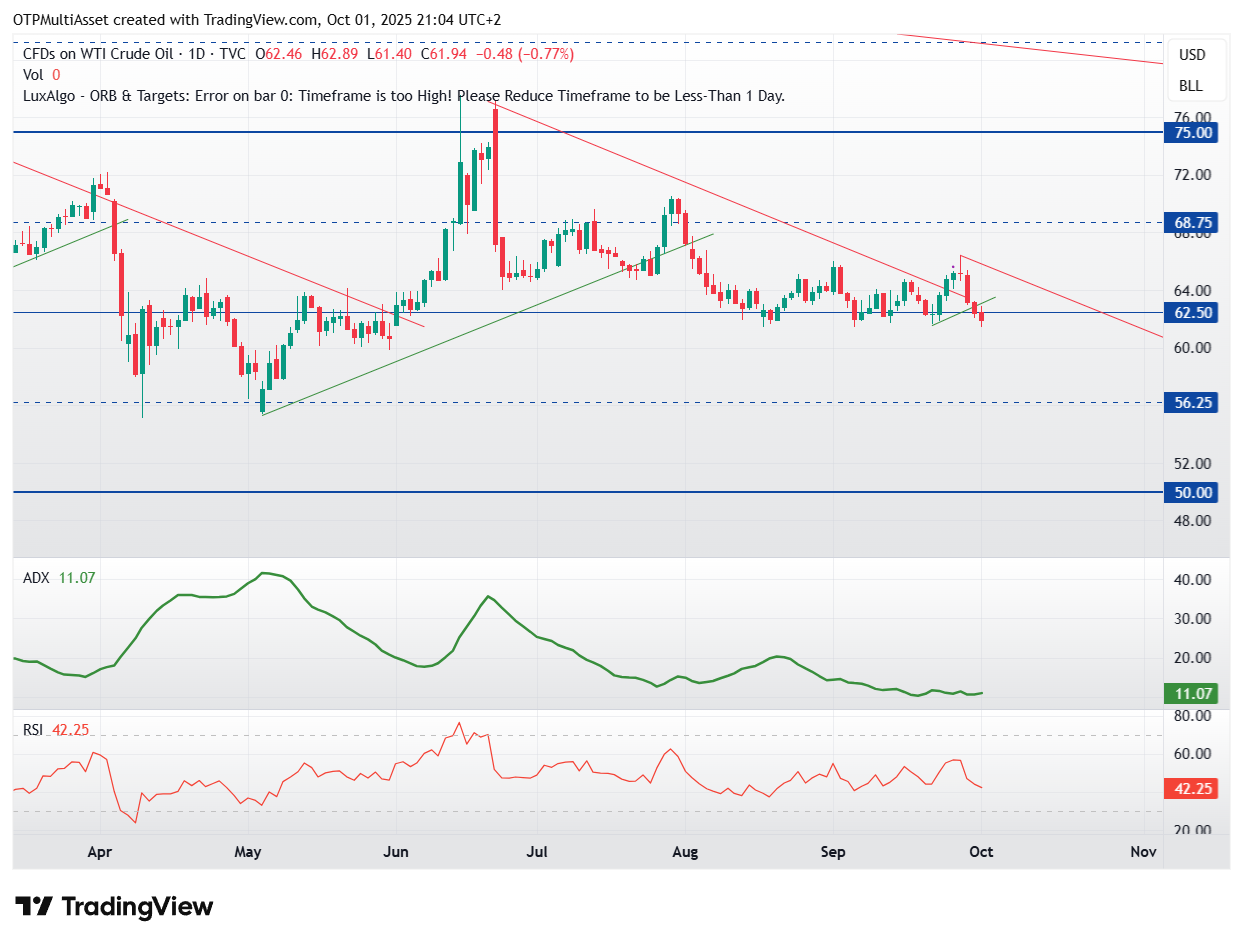Click the Oct label on time axis
The height and width of the screenshot is (944, 1243).
pyautogui.click(x=981, y=852)
